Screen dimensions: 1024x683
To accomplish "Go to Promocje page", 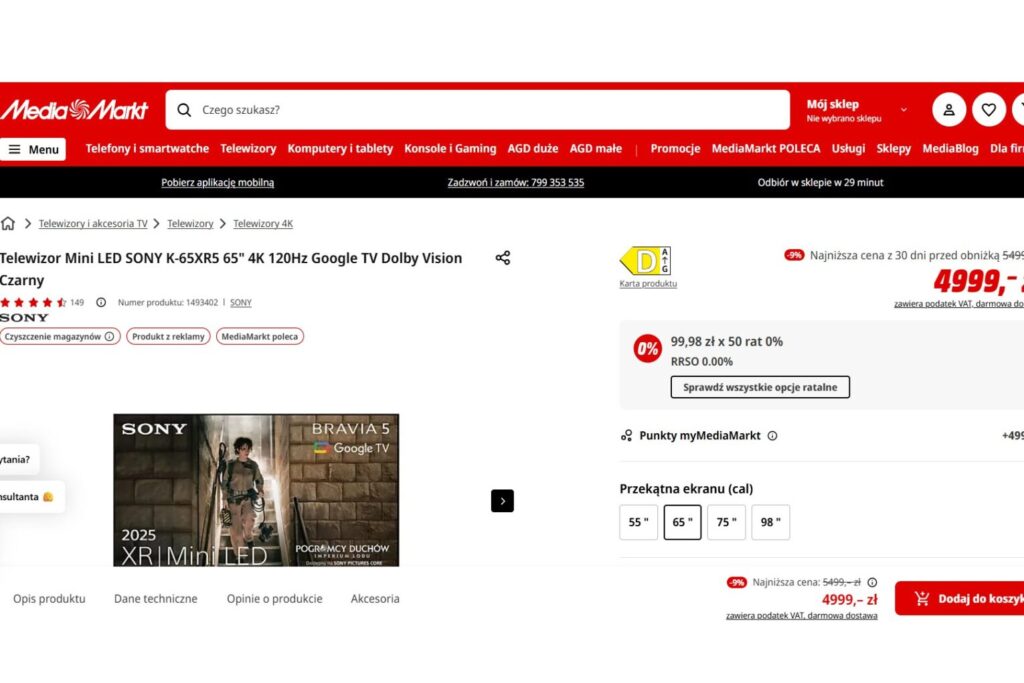I will [x=675, y=149].
